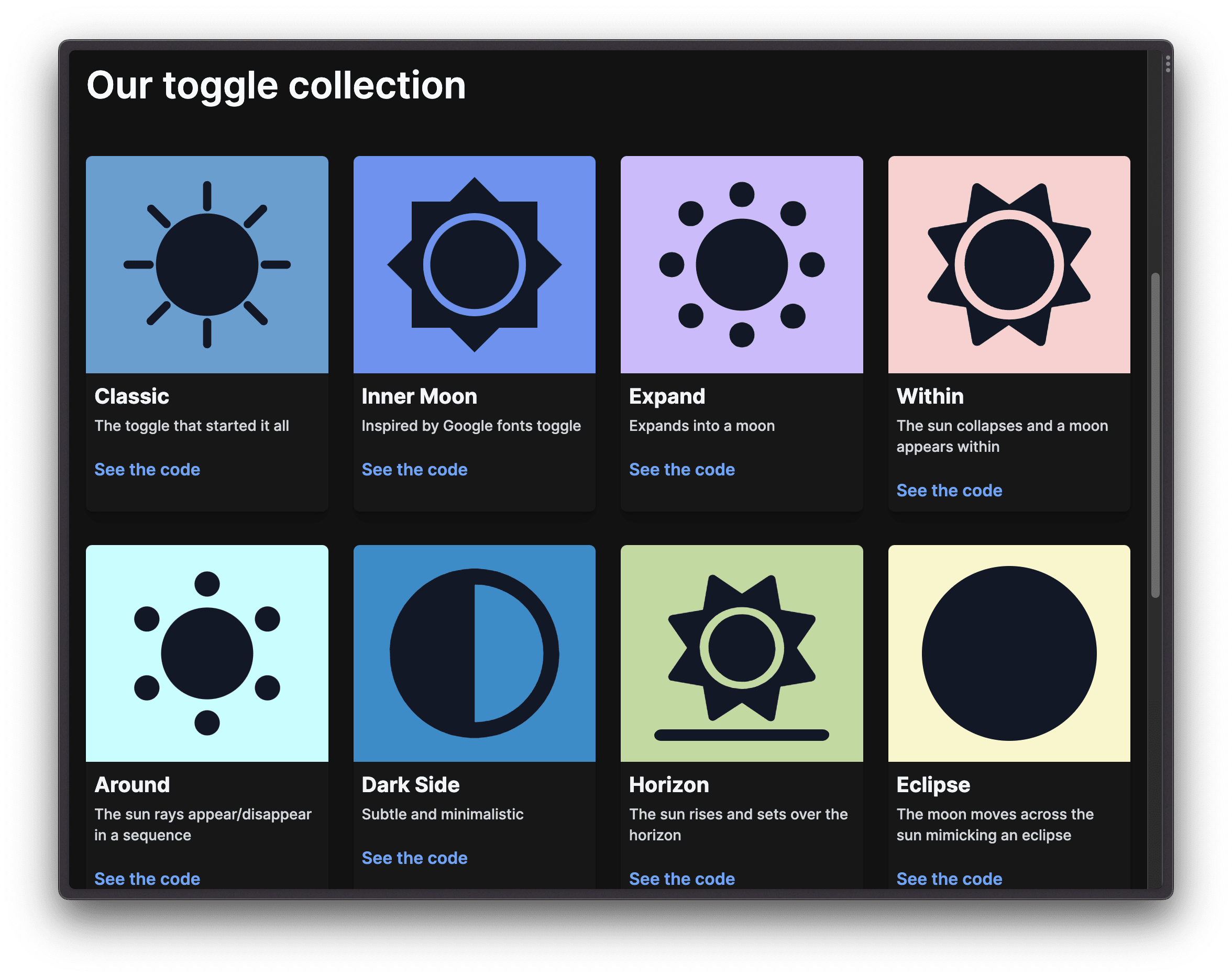
Task: Click the 'Eclipse' card title
Action: pyautogui.click(x=932, y=785)
